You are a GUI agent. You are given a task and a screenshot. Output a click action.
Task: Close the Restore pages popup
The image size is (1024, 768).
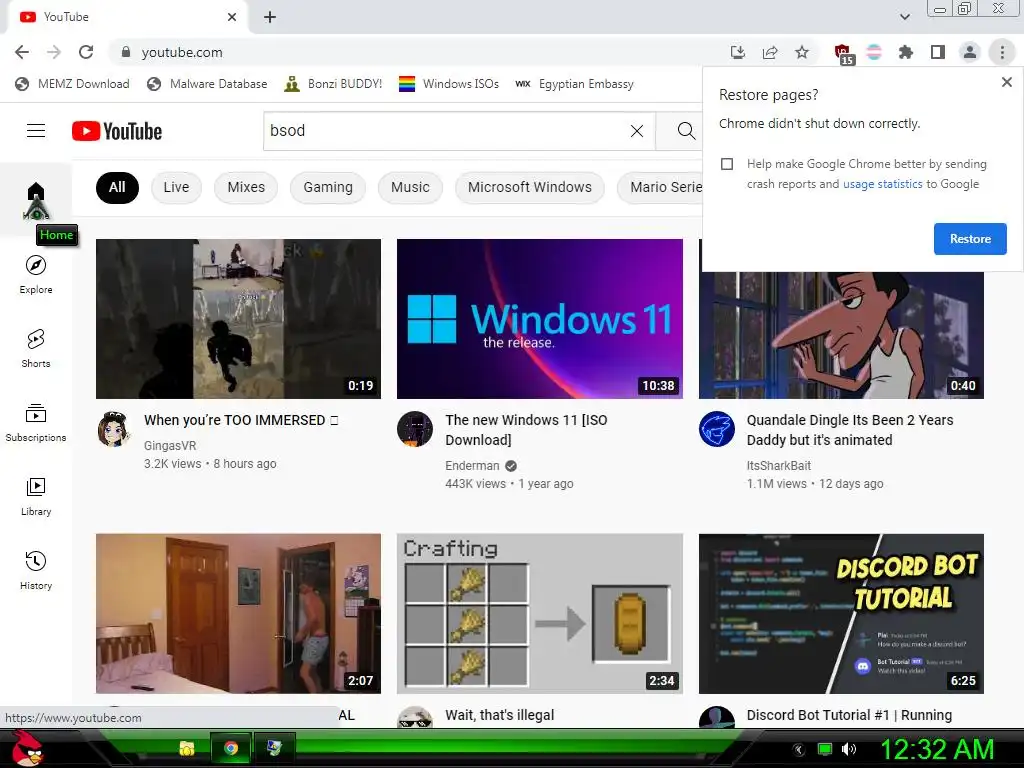point(1006,82)
